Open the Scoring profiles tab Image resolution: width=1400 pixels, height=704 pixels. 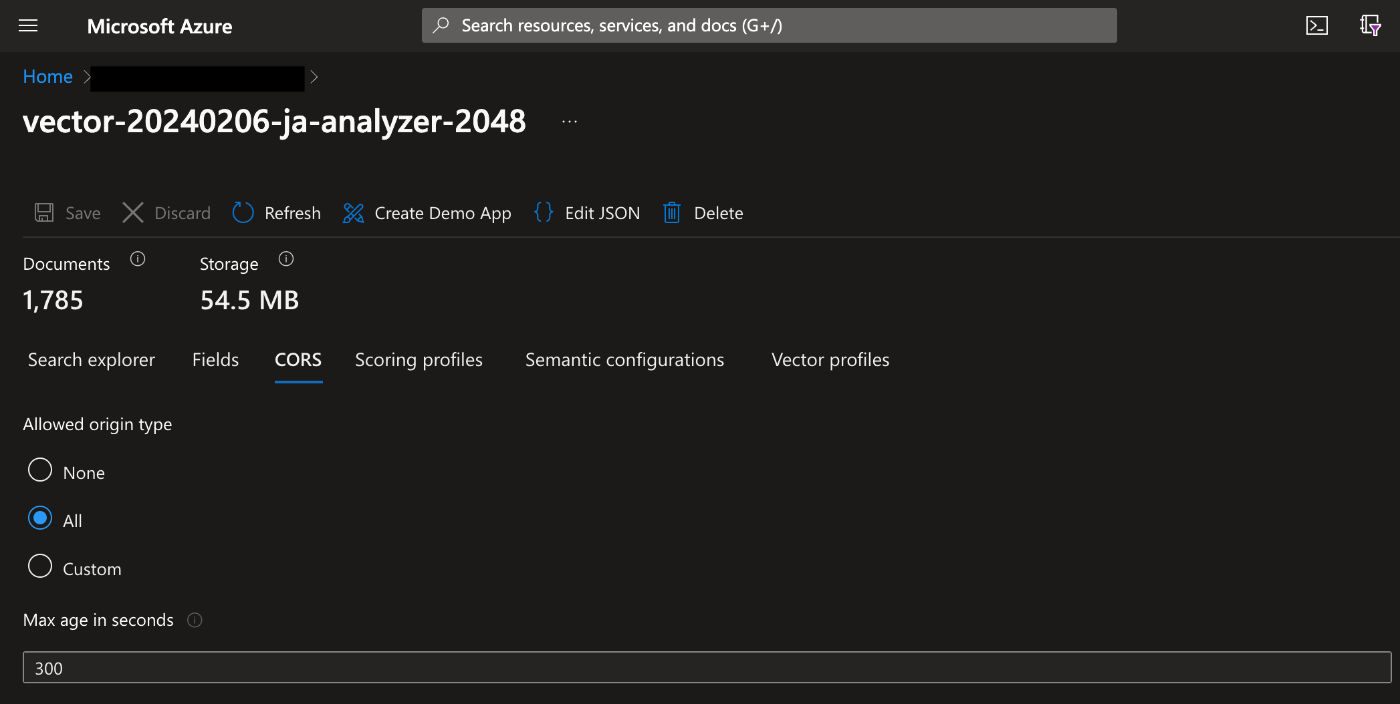pyautogui.click(x=419, y=360)
